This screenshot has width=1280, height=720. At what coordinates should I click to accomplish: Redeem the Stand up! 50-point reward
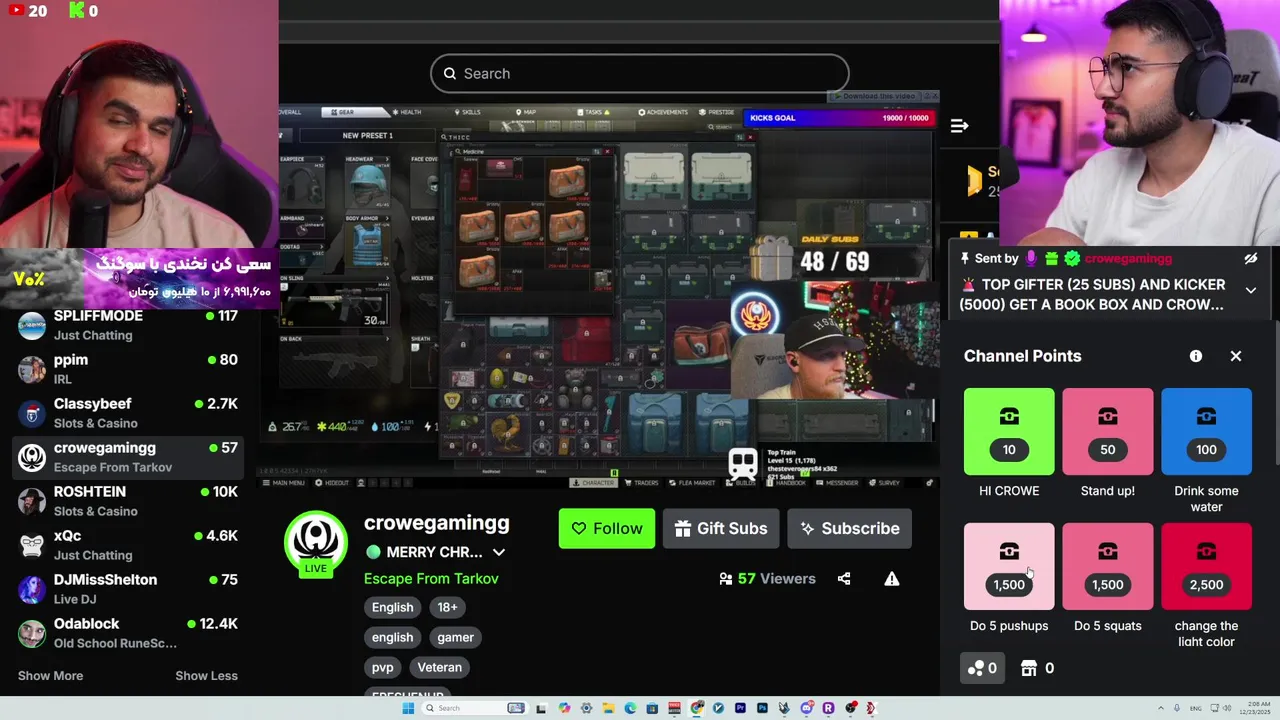[1108, 432]
